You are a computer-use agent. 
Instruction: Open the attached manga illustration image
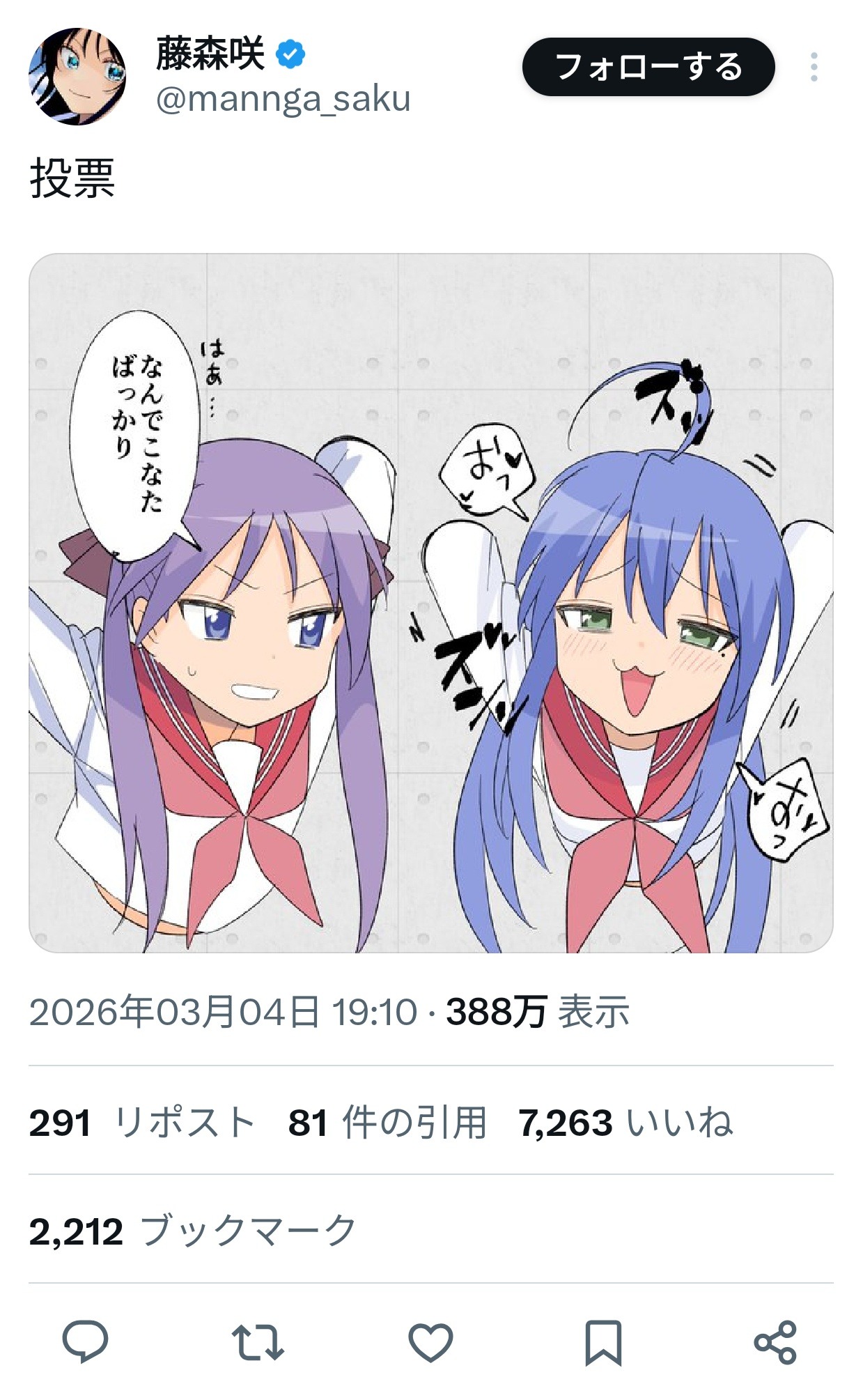[431, 603]
